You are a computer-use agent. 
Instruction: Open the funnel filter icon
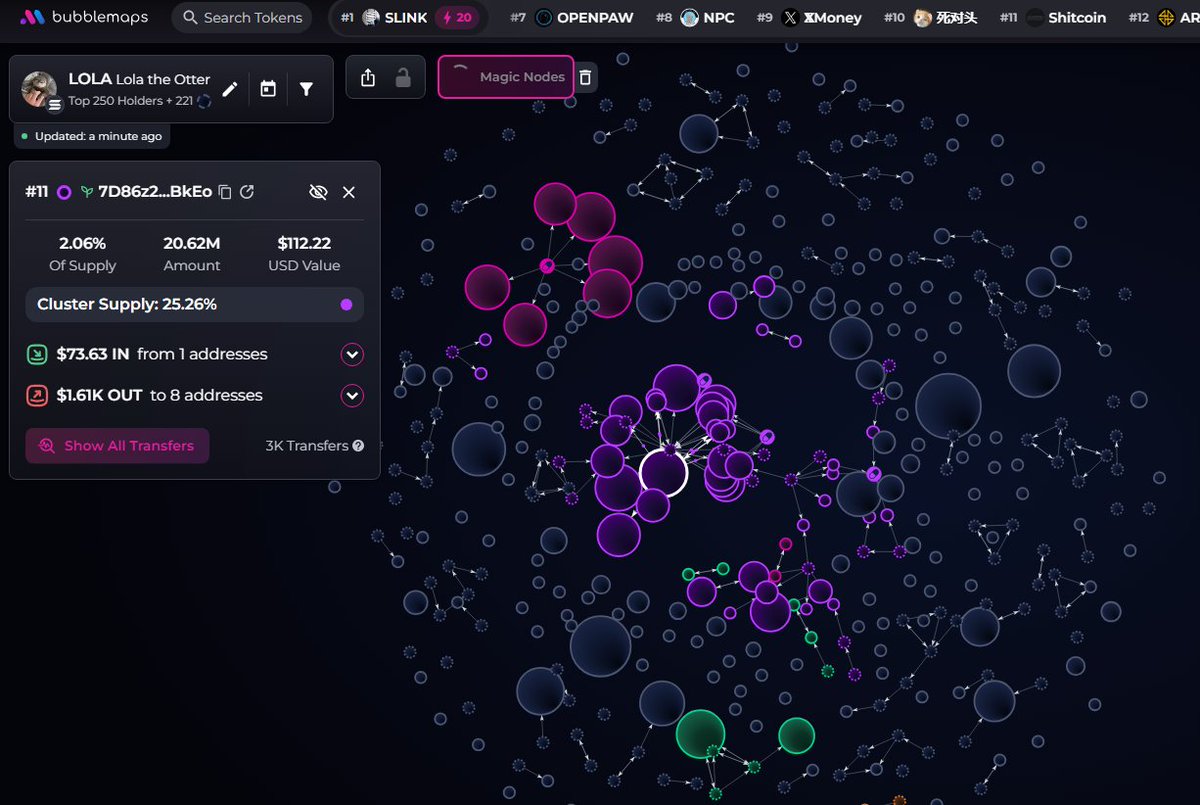click(x=306, y=89)
